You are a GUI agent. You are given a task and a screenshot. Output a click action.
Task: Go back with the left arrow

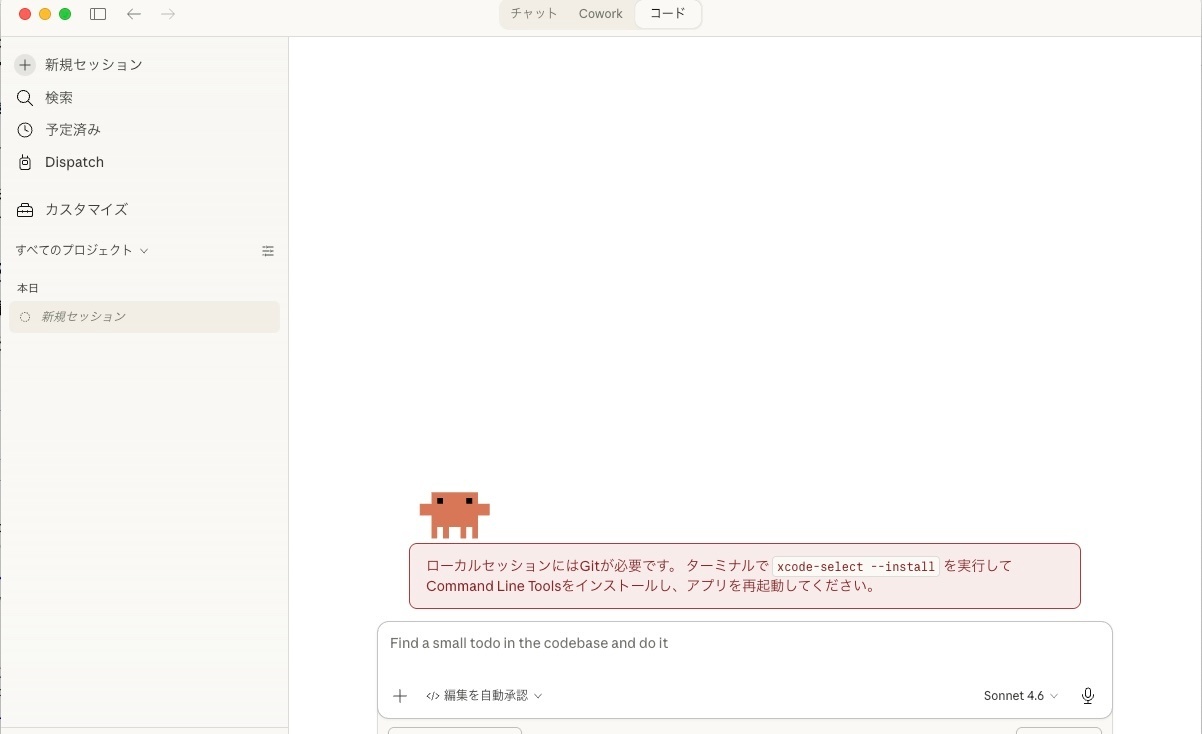click(134, 14)
